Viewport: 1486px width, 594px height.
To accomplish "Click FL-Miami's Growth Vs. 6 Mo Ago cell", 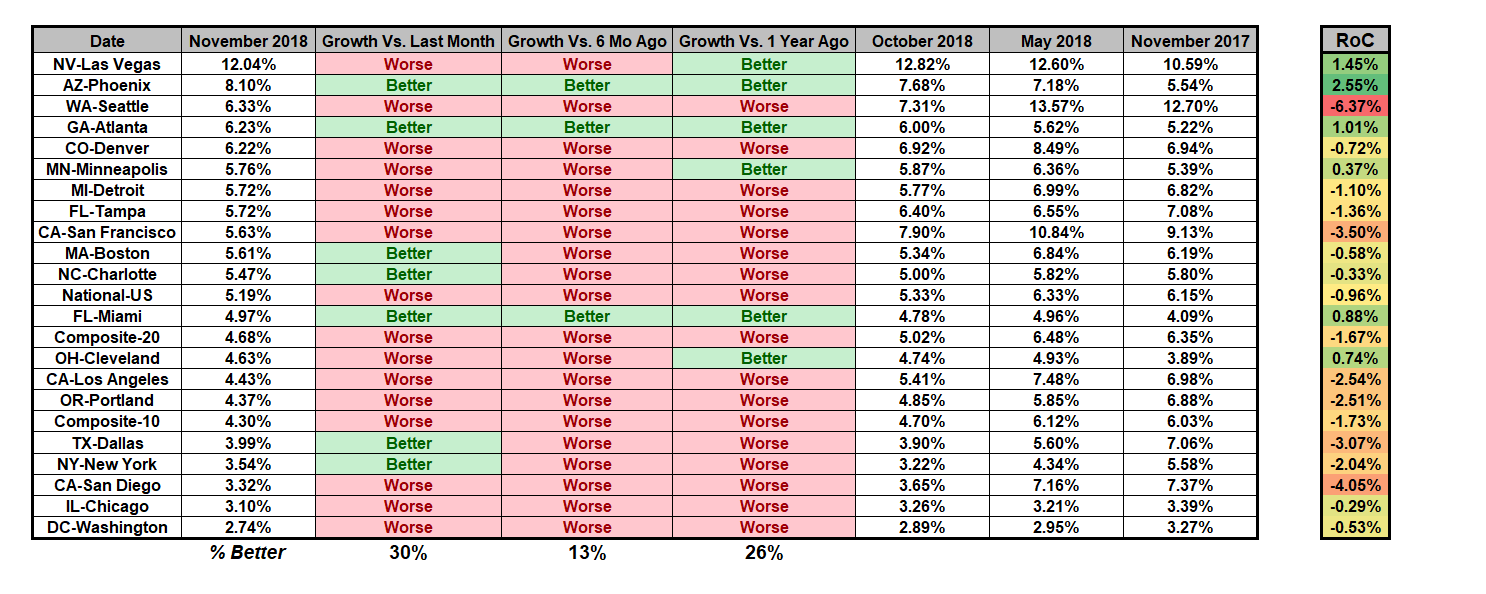I will click(587, 316).
